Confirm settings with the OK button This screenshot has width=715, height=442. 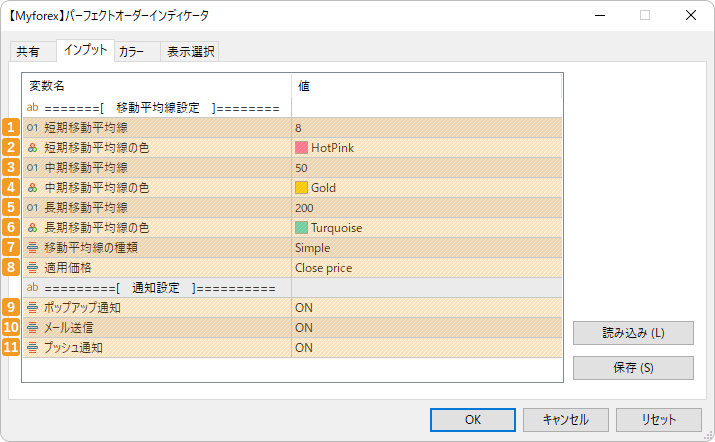point(473,420)
